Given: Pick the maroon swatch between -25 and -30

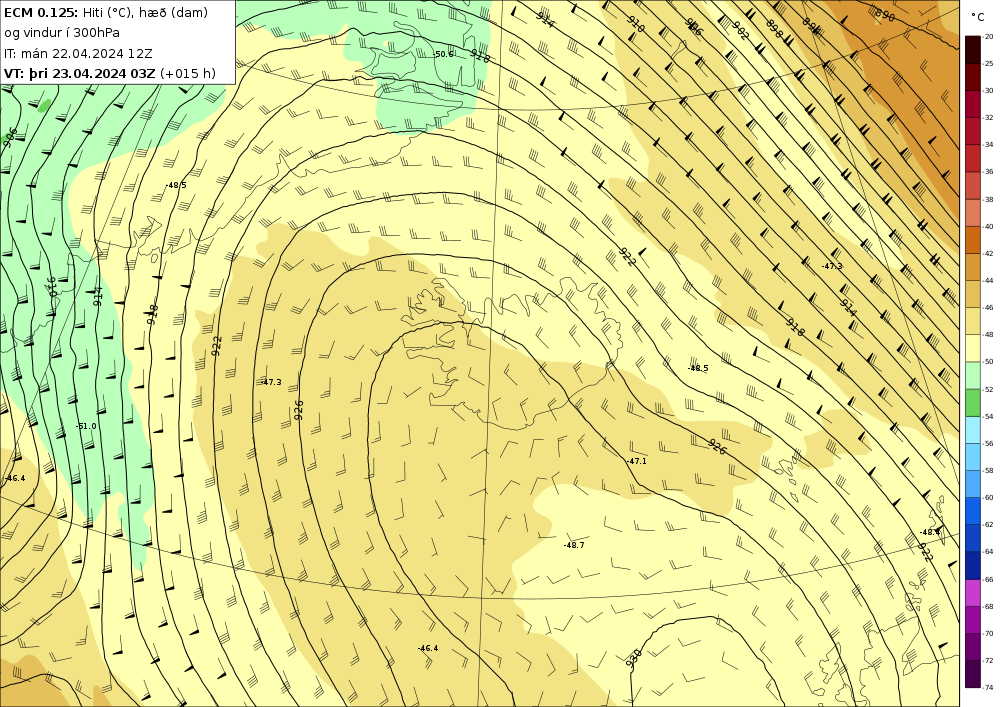Looking at the screenshot, I should 973,77.
